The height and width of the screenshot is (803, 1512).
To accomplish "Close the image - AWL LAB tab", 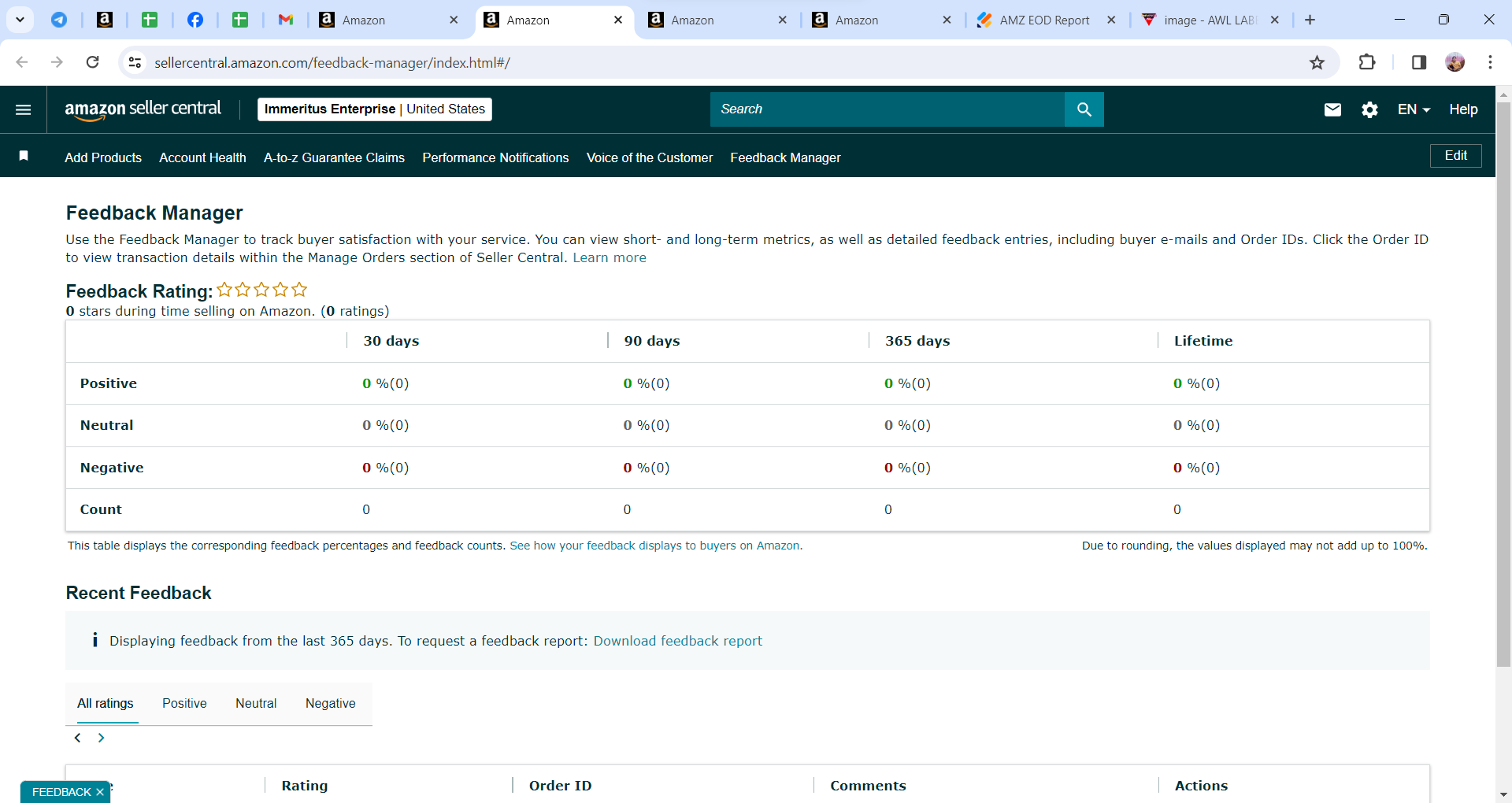I will click(1275, 20).
